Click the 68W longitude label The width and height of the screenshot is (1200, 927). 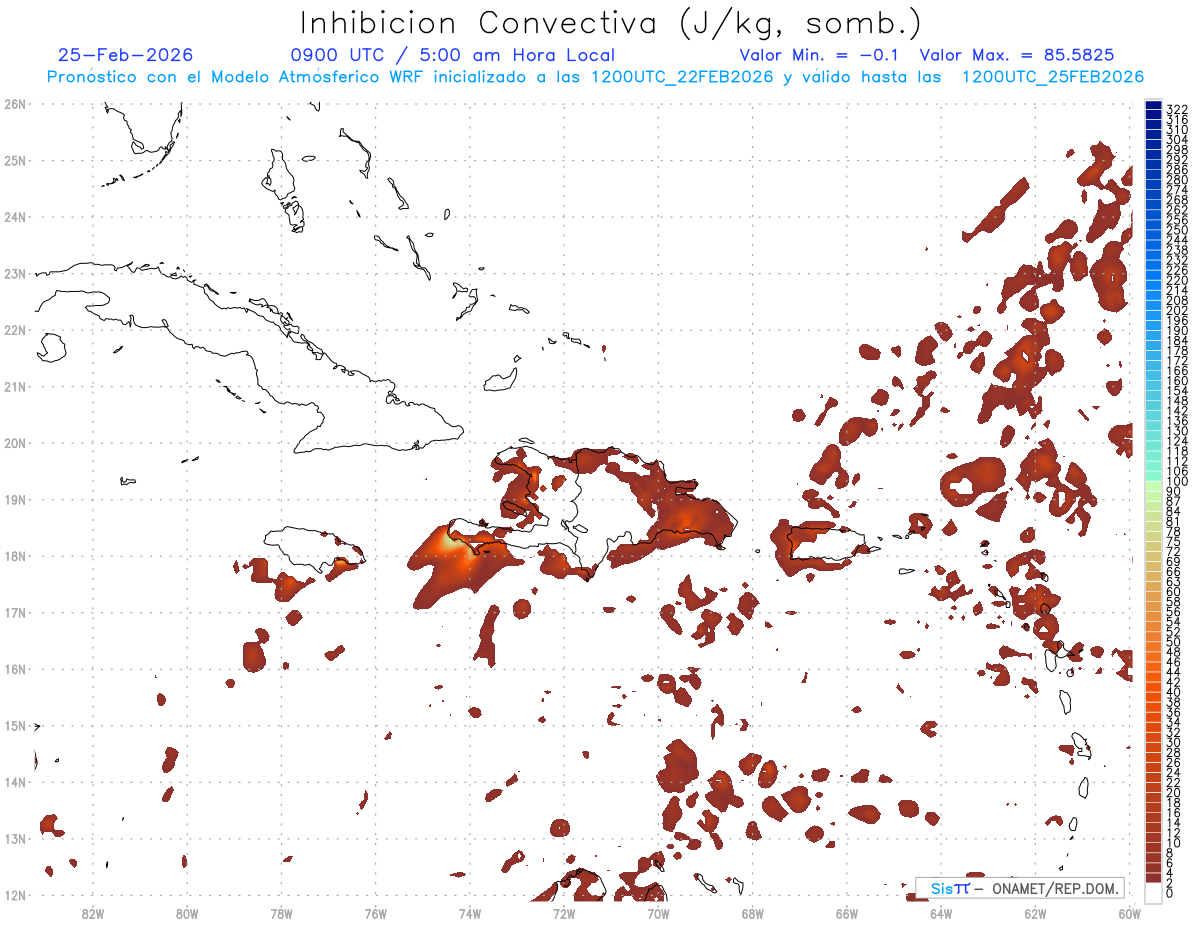pos(753,912)
